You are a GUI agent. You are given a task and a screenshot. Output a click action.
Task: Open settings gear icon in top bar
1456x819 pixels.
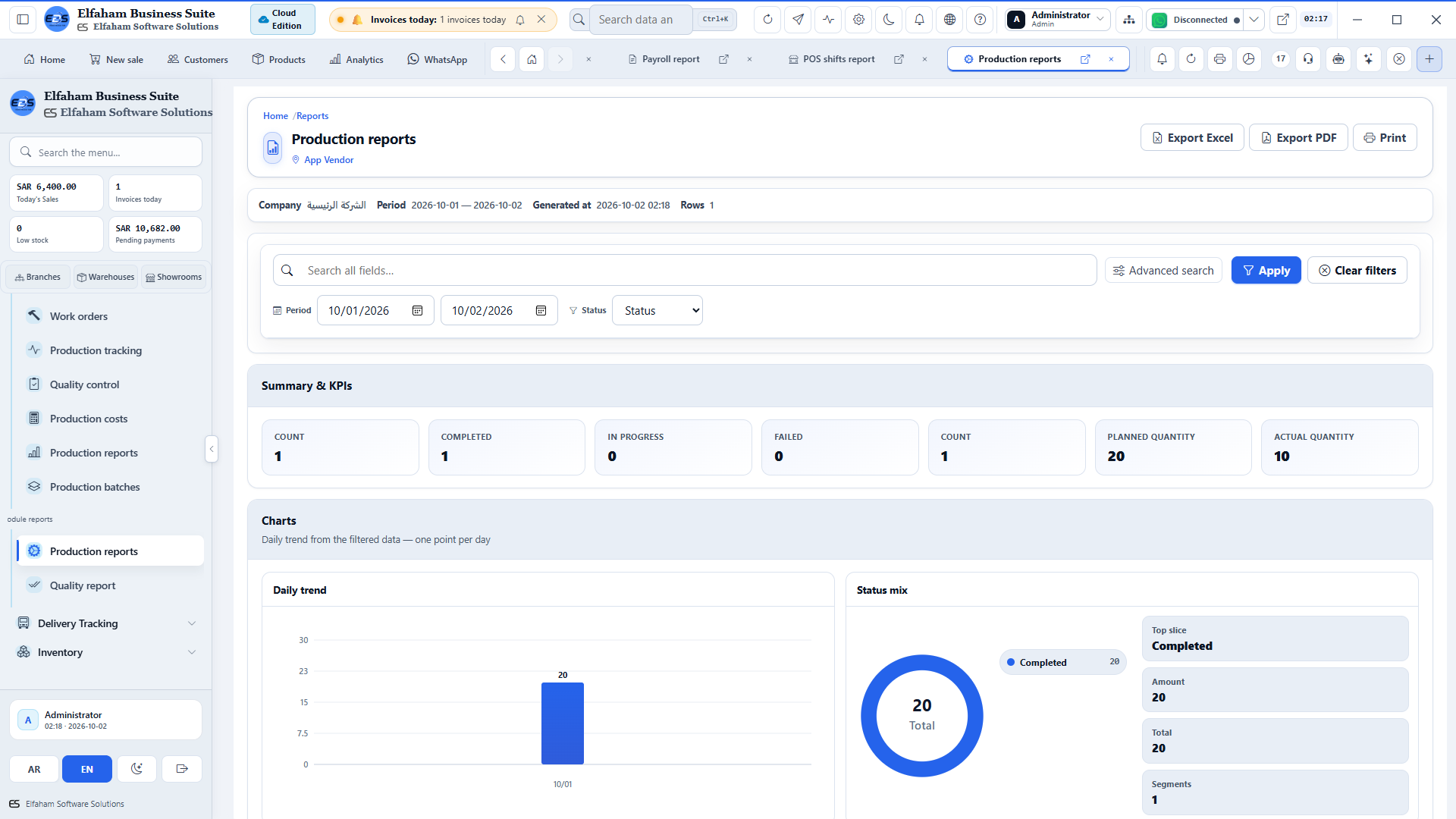(858, 20)
